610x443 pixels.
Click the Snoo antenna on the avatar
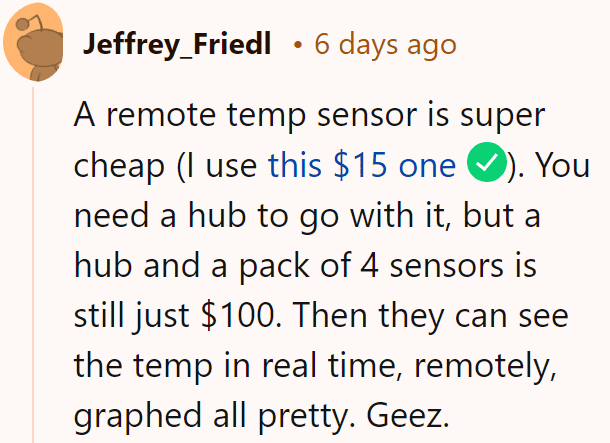29,23
